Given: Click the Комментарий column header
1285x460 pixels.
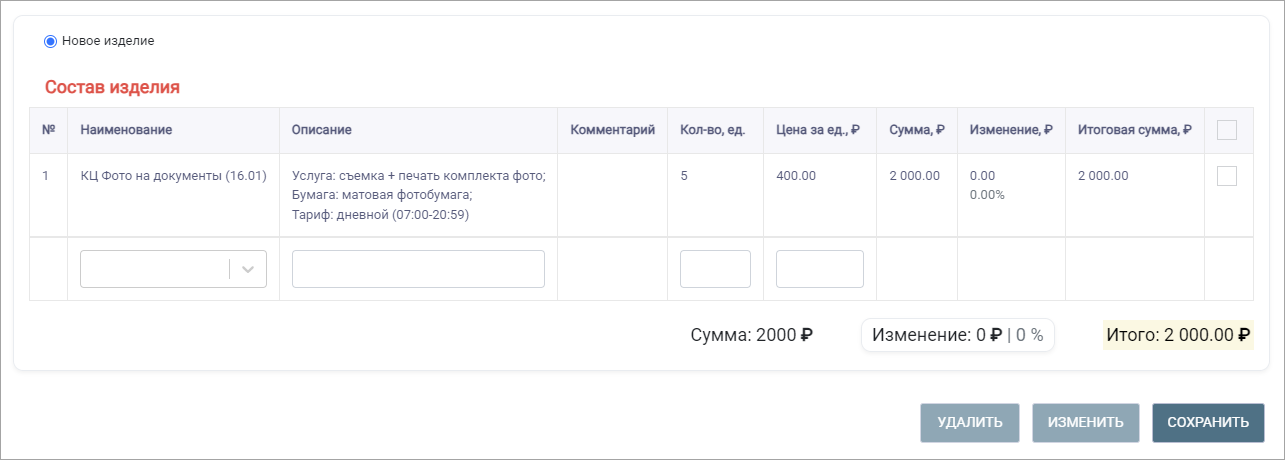Looking at the screenshot, I should 612,130.
